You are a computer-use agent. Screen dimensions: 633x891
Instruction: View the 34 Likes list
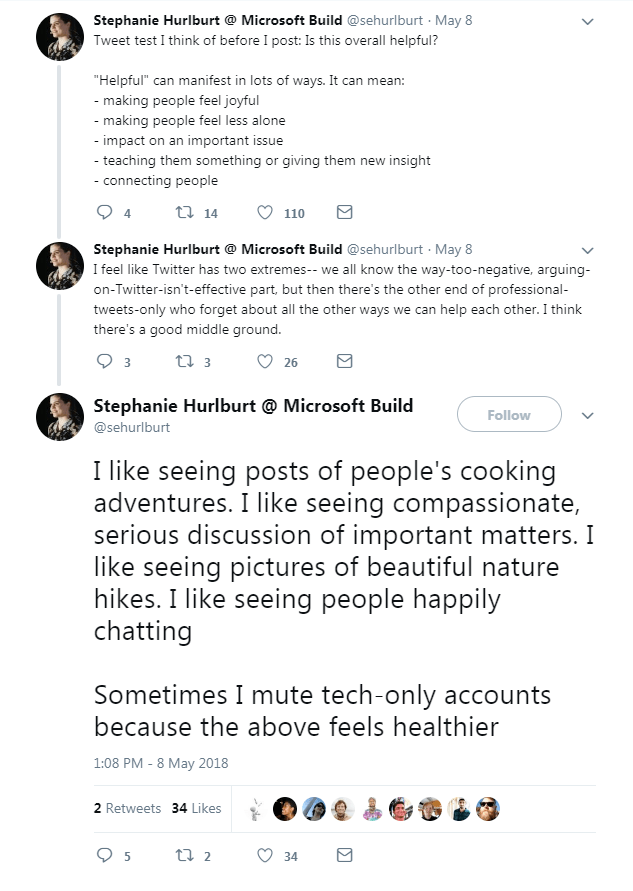pyautogui.click(x=196, y=808)
